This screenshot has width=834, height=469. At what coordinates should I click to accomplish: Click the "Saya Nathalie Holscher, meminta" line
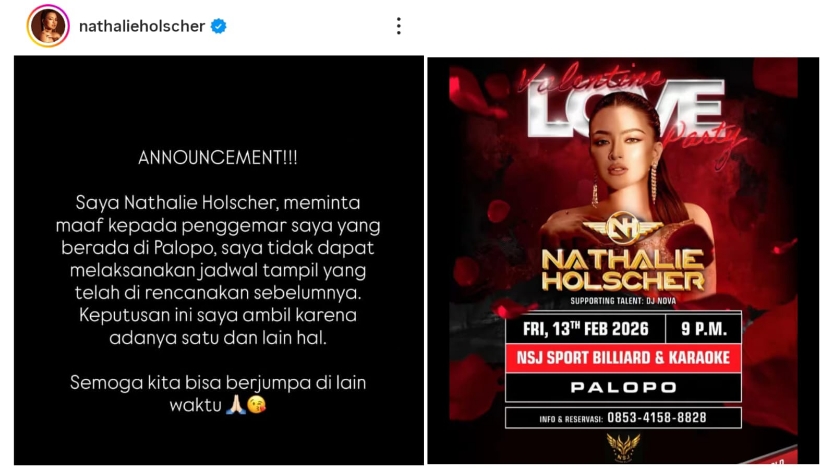(218, 203)
